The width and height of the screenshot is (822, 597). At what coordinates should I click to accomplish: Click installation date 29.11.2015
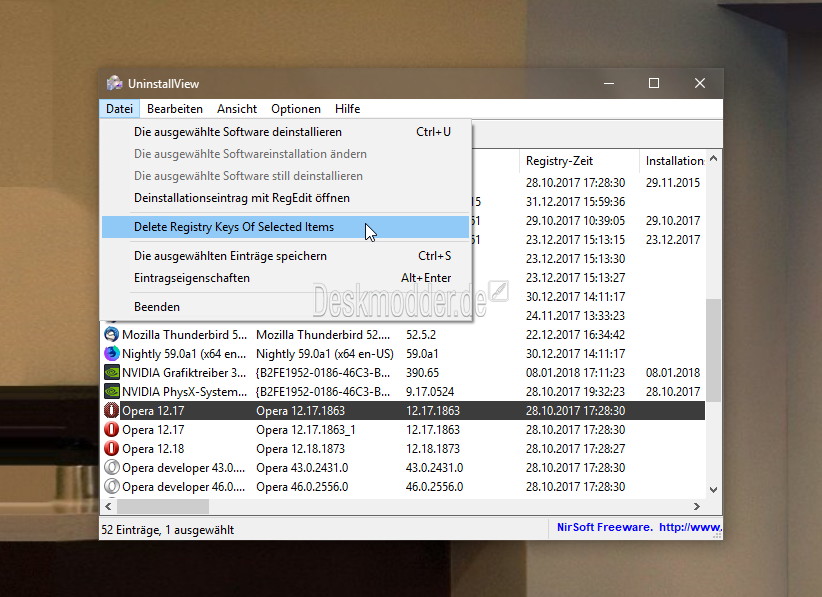click(673, 183)
